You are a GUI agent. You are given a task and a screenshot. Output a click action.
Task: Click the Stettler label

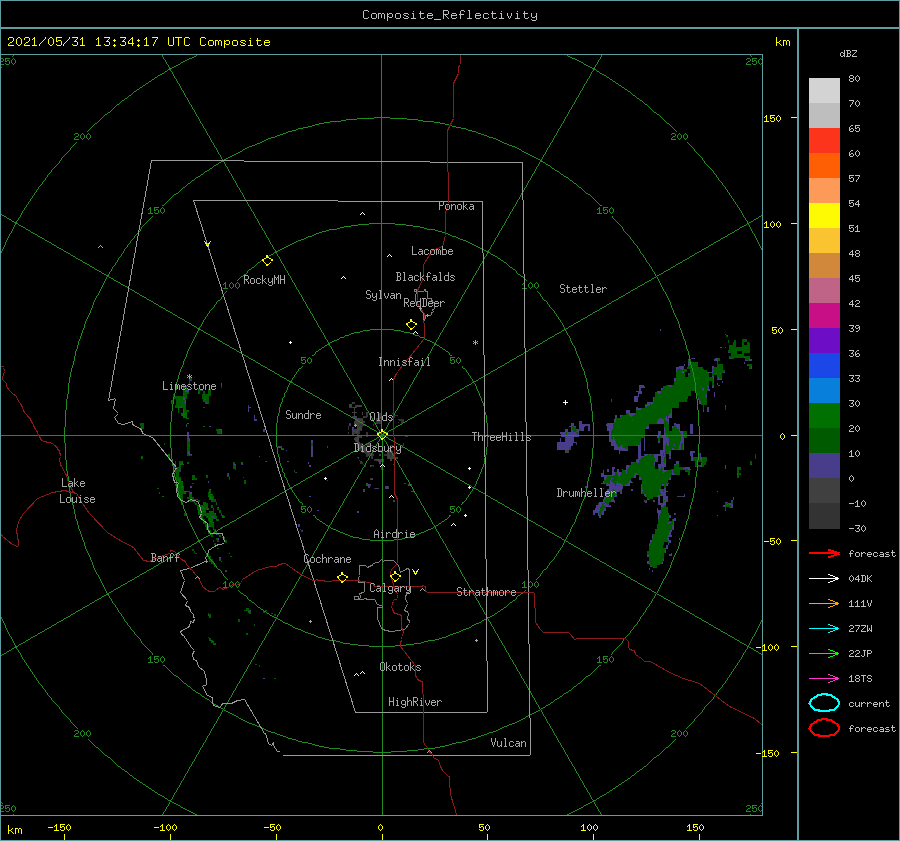pos(583,289)
